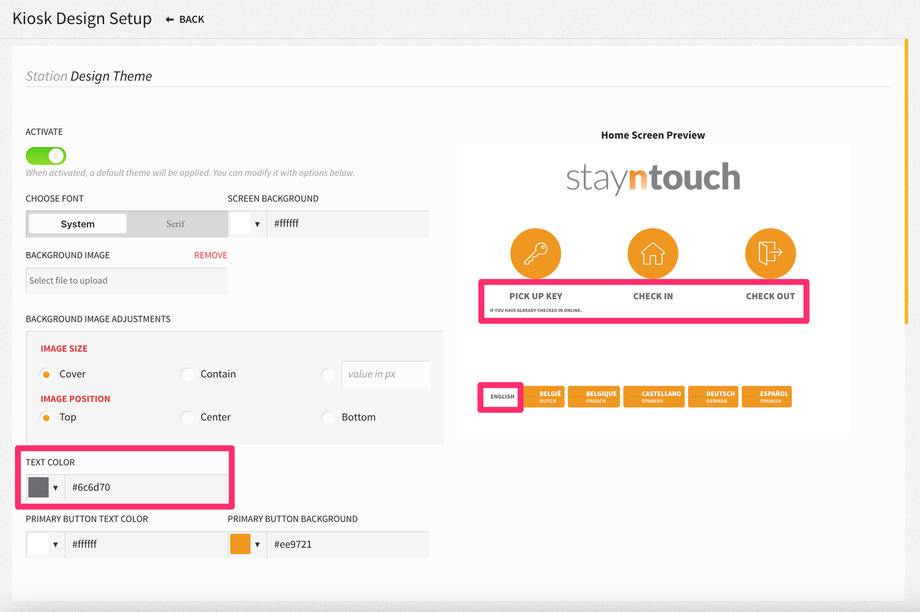Click the primary button text color swatch
The height and width of the screenshot is (612, 920).
(38, 544)
